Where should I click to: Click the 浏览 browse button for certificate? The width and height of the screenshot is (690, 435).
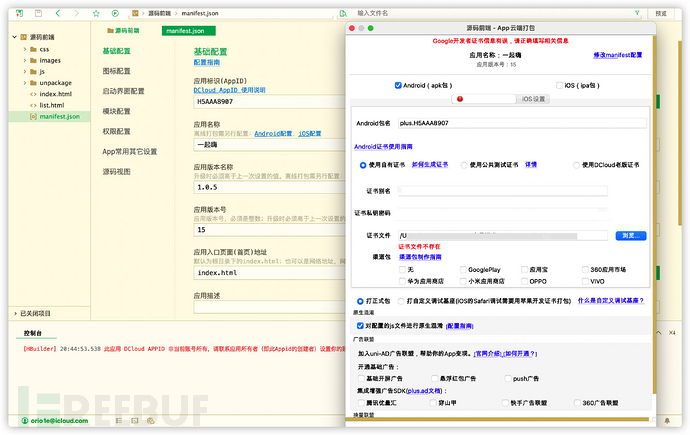coord(631,236)
